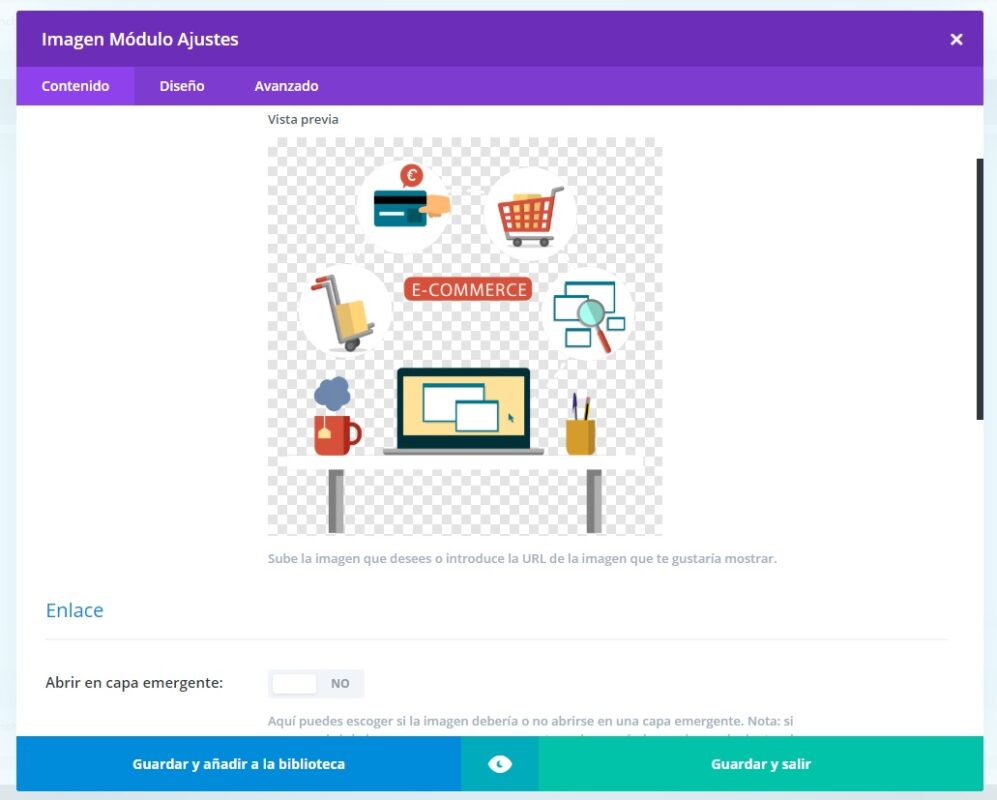This screenshot has width=997, height=800.
Task: Click the eye preview icon between save buttons
Action: [x=498, y=763]
